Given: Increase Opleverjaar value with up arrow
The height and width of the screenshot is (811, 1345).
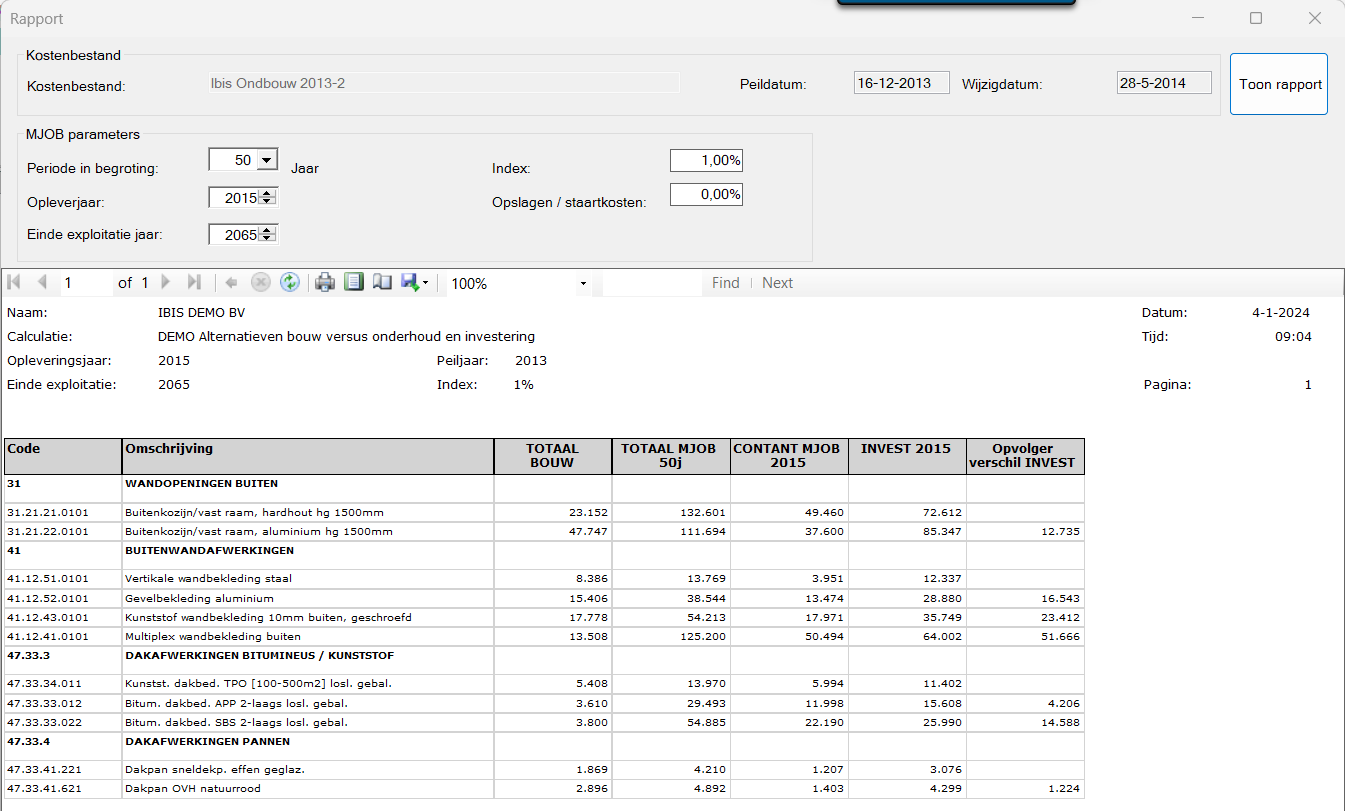Looking at the screenshot, I should coord(267,194).
